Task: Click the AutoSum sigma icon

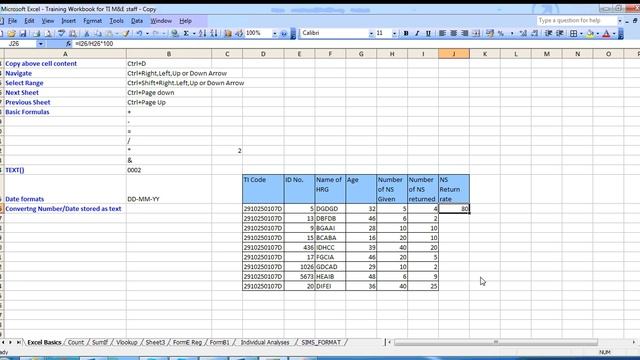Action: point(186,33)
